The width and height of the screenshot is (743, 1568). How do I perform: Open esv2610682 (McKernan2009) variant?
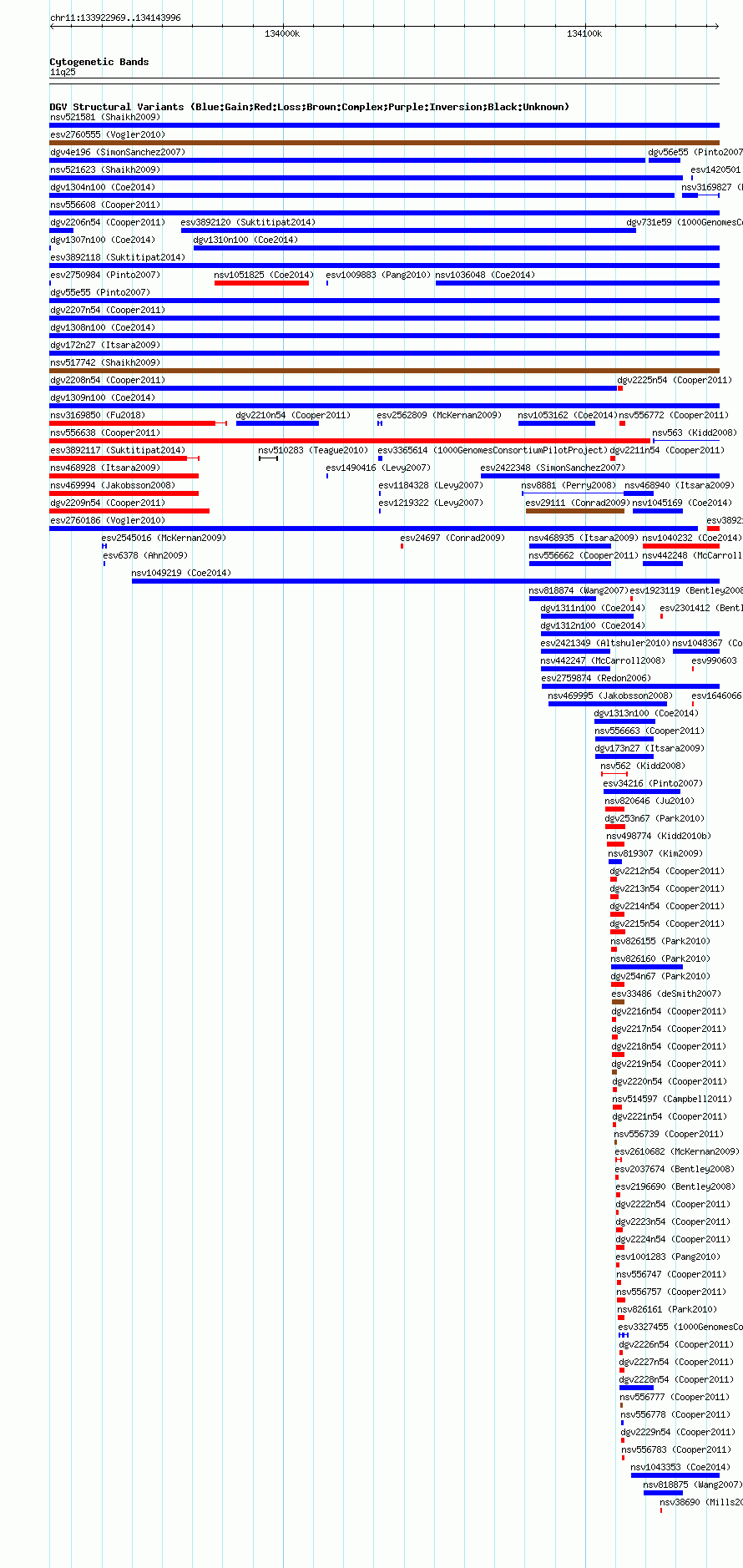click(677, 1152)
